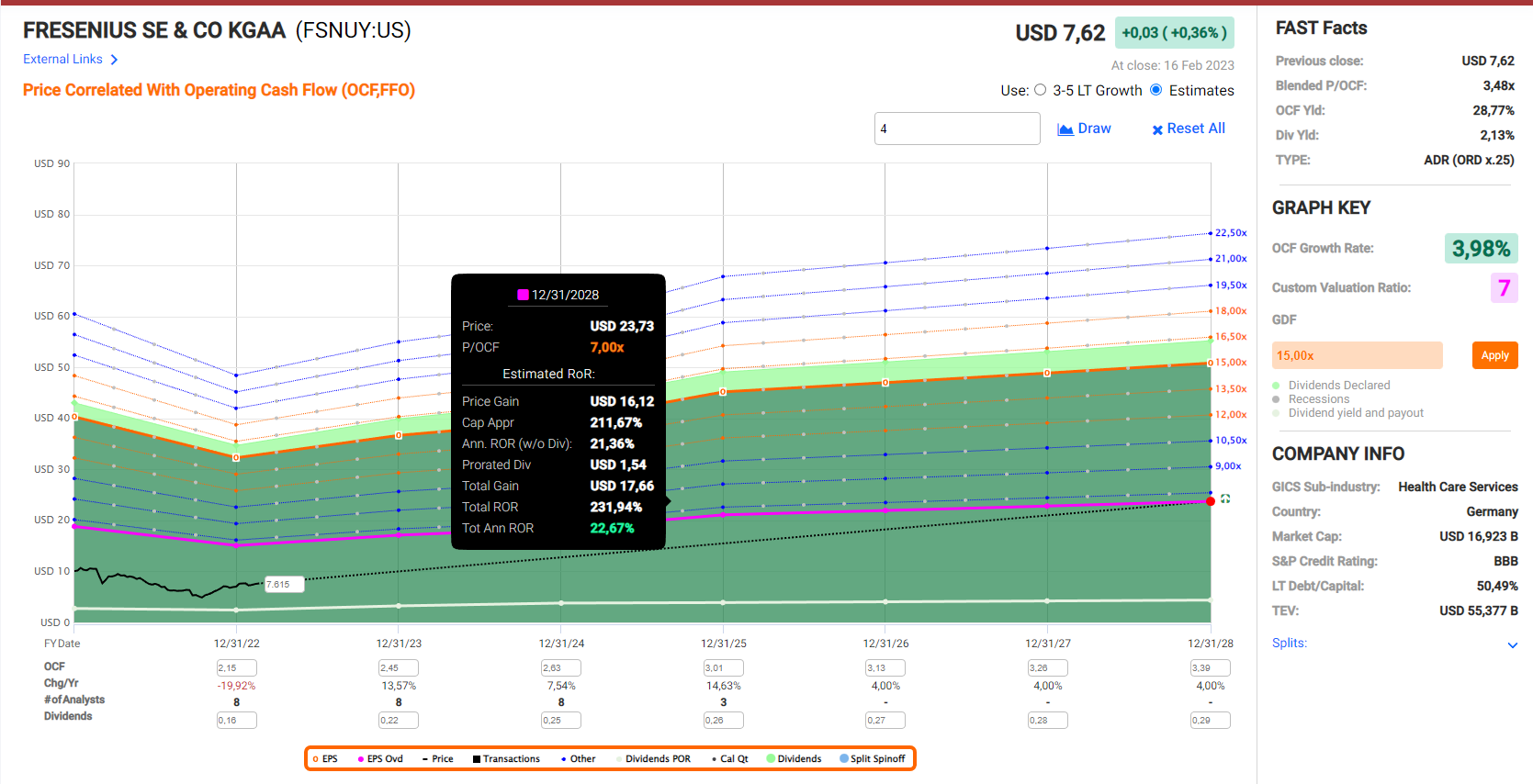Open the GDF 15,00x multiple field
Screen dimensions: 1533x784
(x=1357, y=355)
